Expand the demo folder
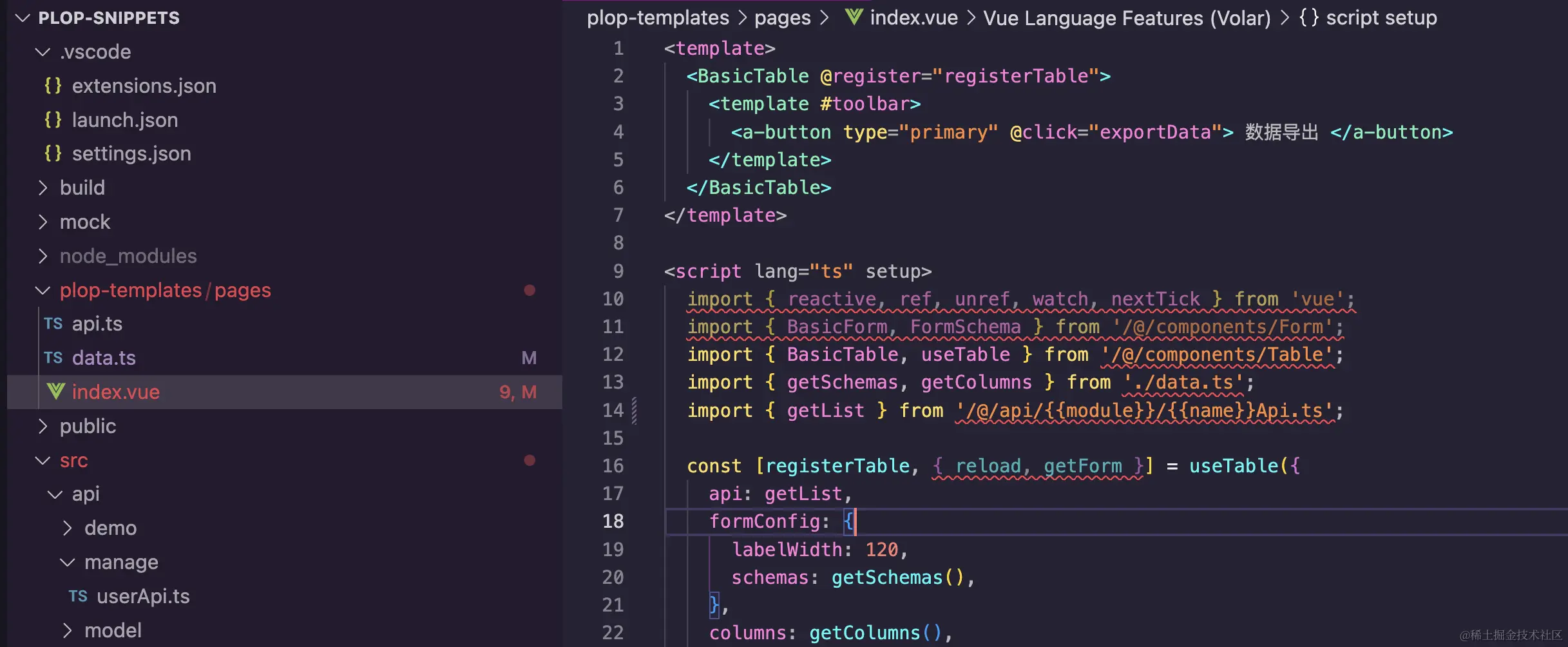1568x647 pixels. pyautogui.click(x=67, y=528)
